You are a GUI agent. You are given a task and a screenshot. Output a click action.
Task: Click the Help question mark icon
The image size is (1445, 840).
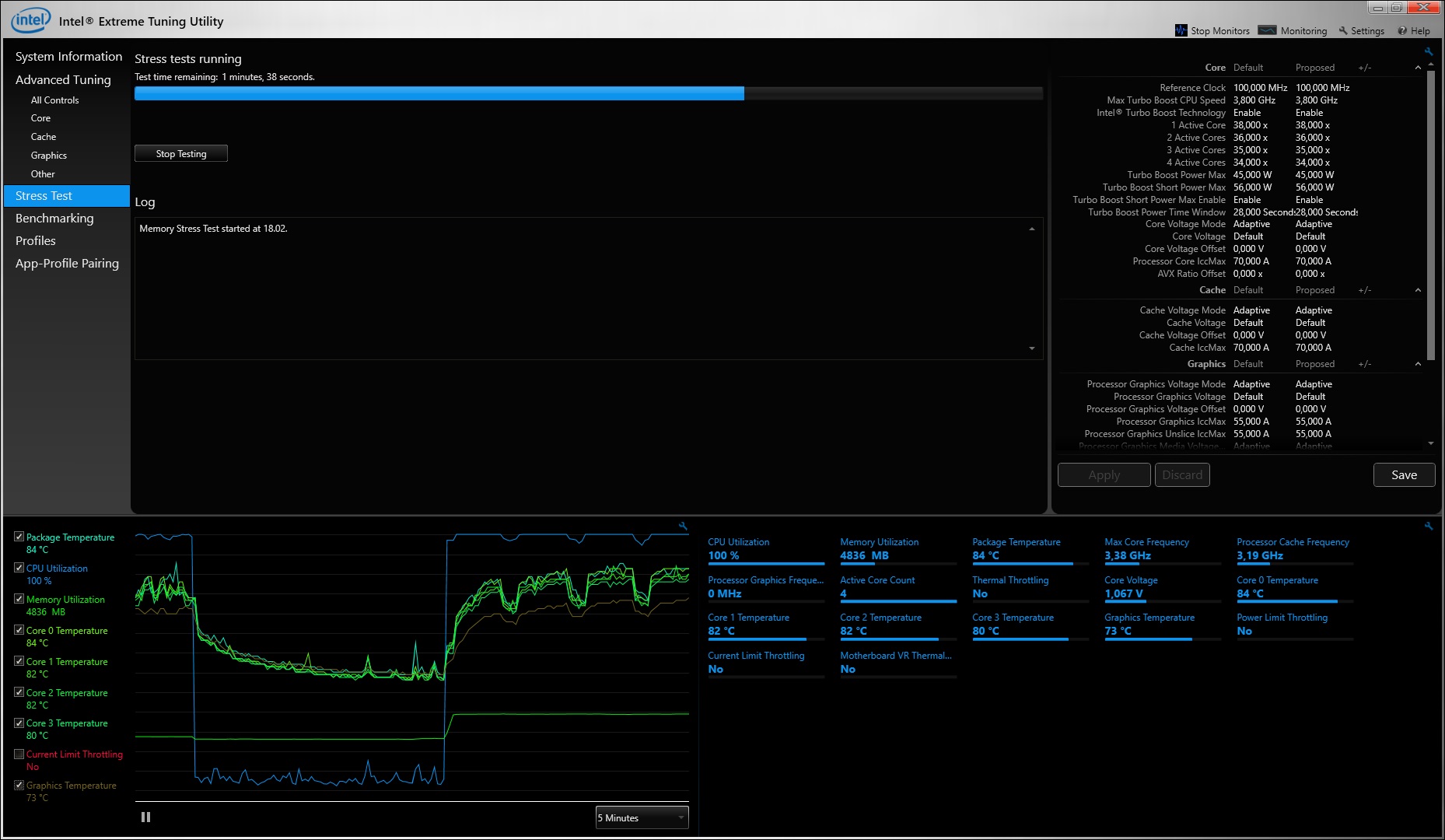1402,31
